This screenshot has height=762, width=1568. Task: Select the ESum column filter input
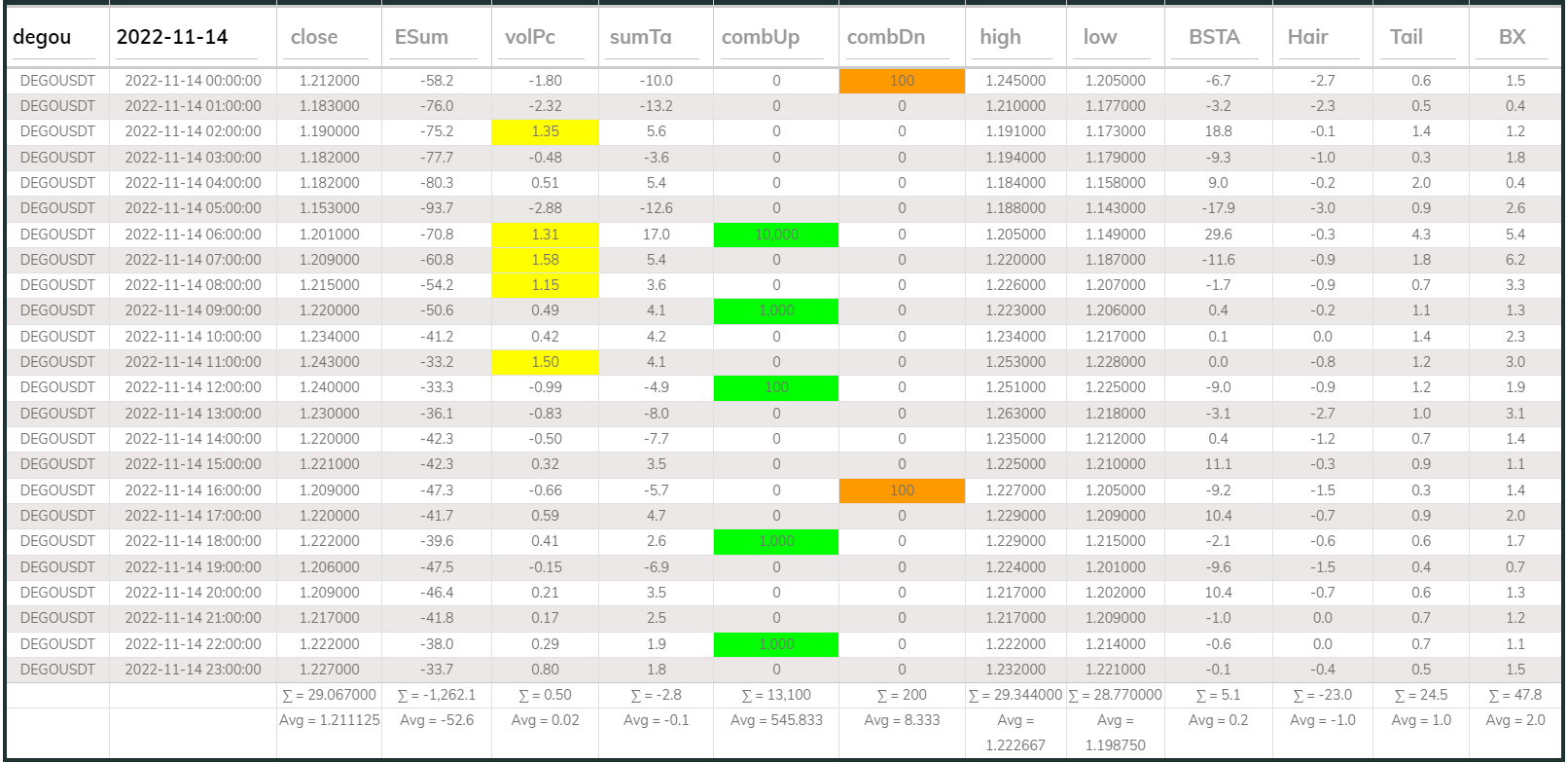[435, 38]
